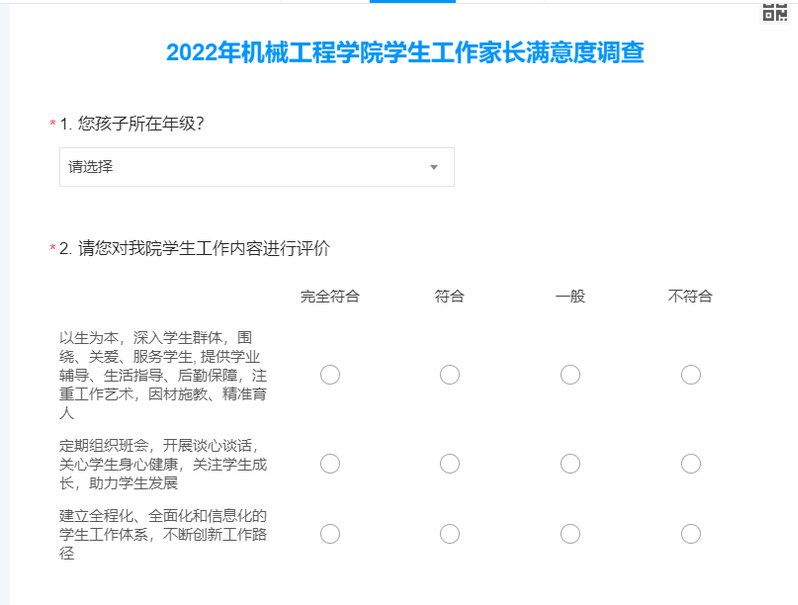Select 符合 for 以生为本 statement

point(450,375)
